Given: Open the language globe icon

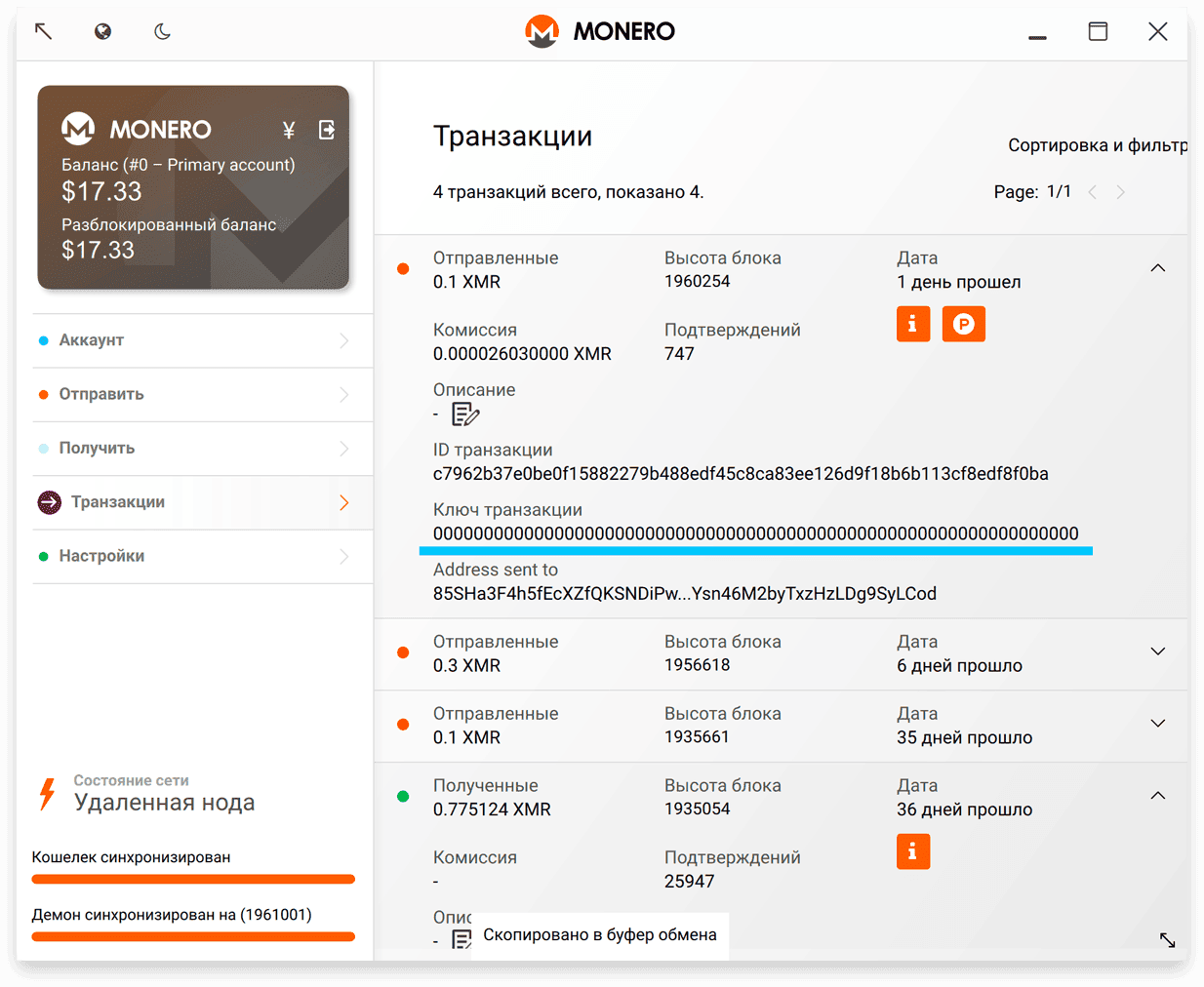Looking at the screenshot, I should [x=102, y=31].
